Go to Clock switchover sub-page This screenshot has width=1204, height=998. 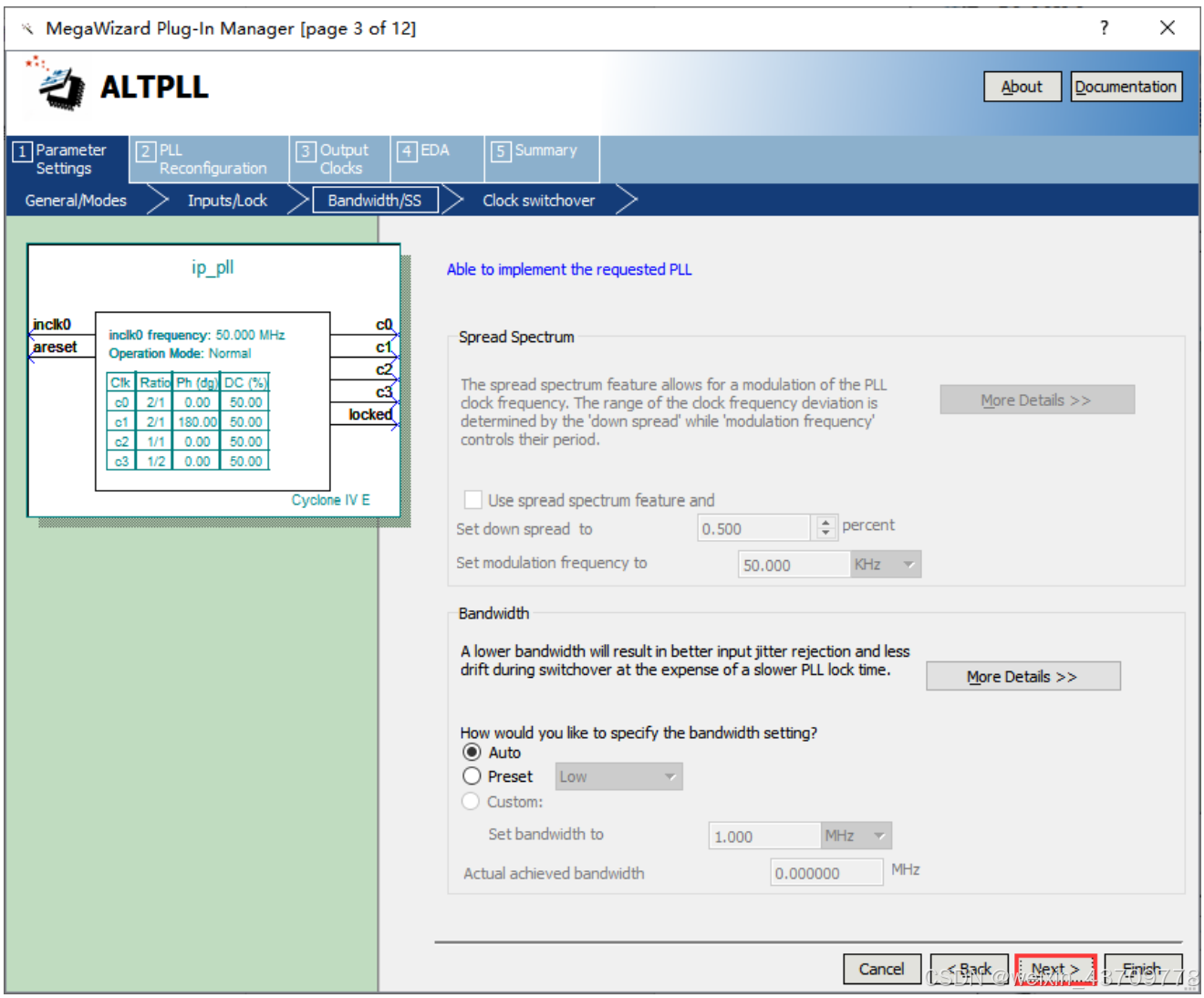pyautogui.click(x=538, y=201)
